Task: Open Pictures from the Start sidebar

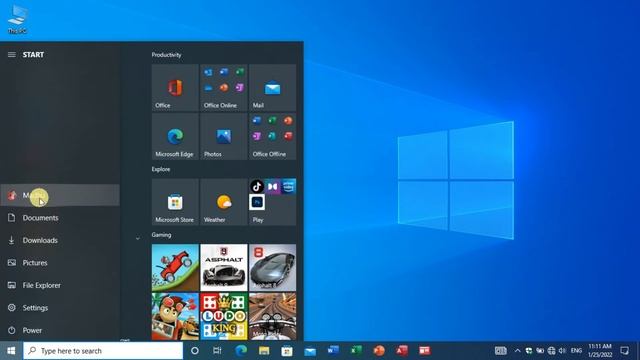Action: 60,262
